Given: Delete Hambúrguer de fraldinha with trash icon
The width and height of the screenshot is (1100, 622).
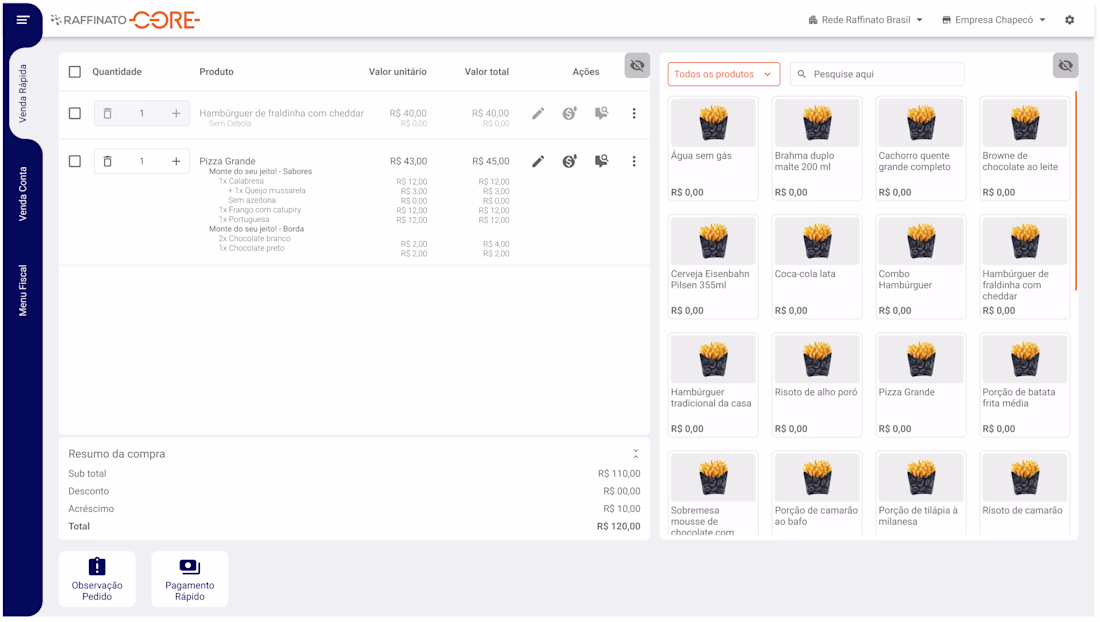Looking at the screenshot, I should [x=107, y=113].
